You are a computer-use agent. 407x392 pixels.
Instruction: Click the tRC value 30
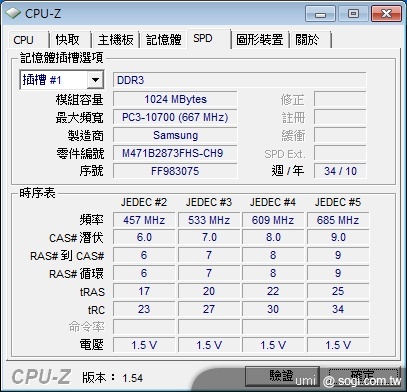coord(273,309)
